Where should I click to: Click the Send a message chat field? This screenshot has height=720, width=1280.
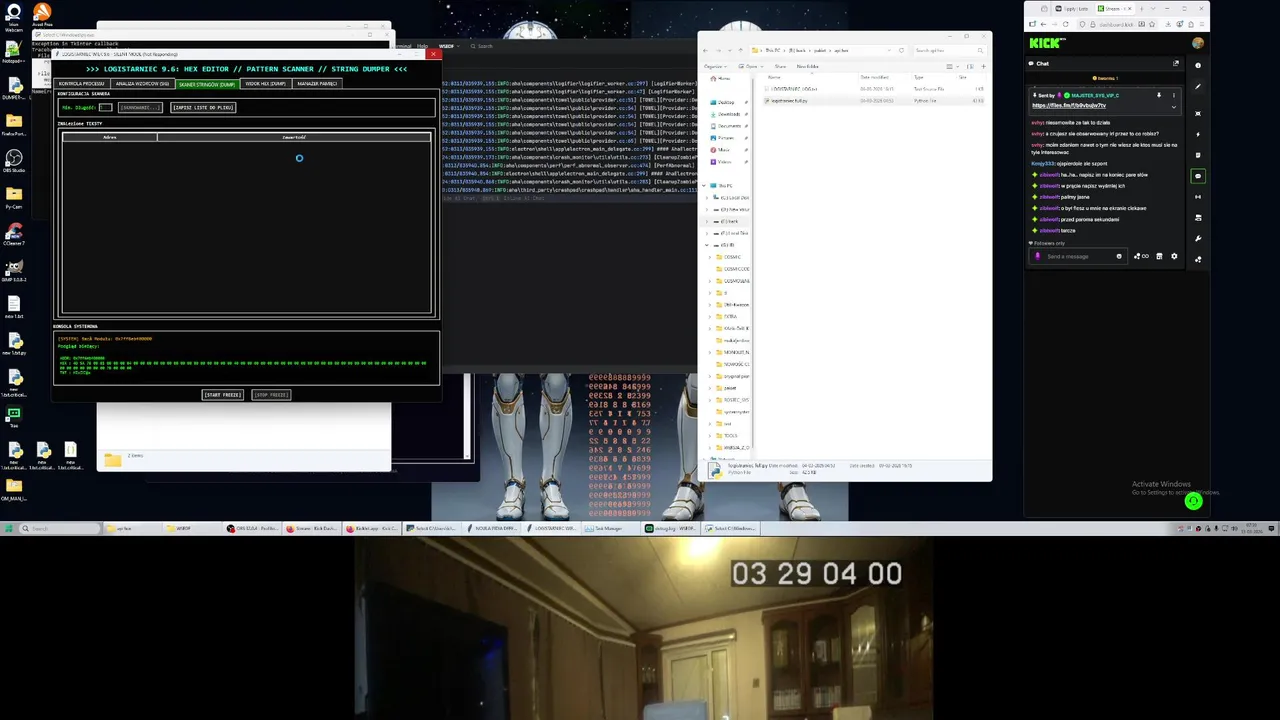pyautogui.click(x=1079, y=256)
